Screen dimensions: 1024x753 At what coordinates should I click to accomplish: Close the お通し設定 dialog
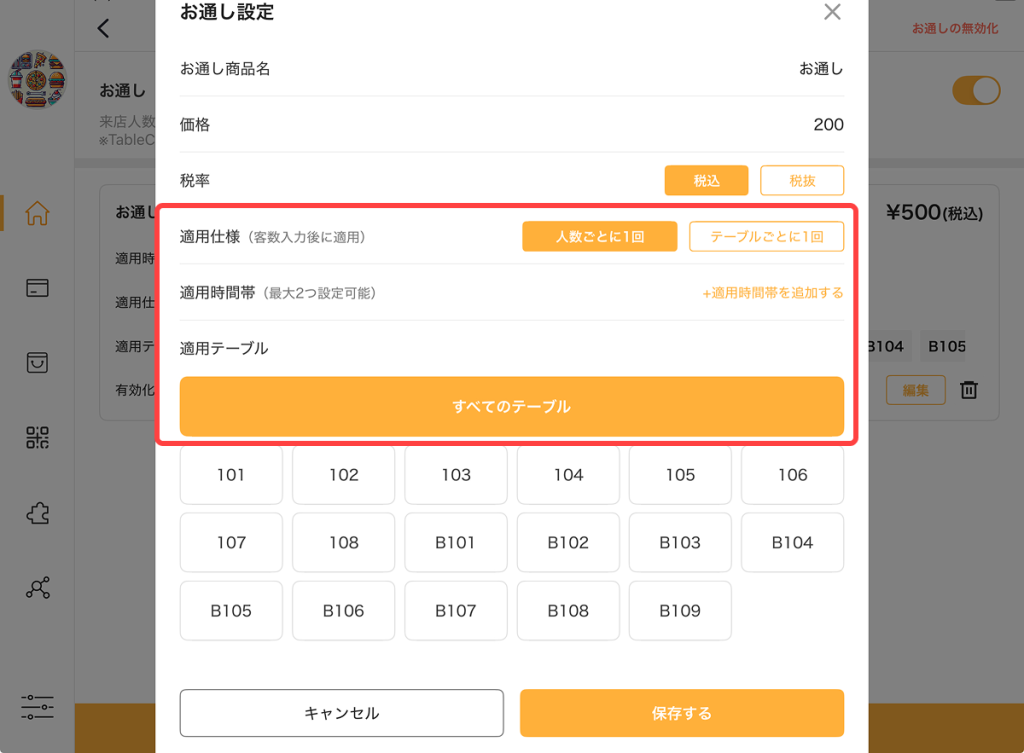(832, 12)
